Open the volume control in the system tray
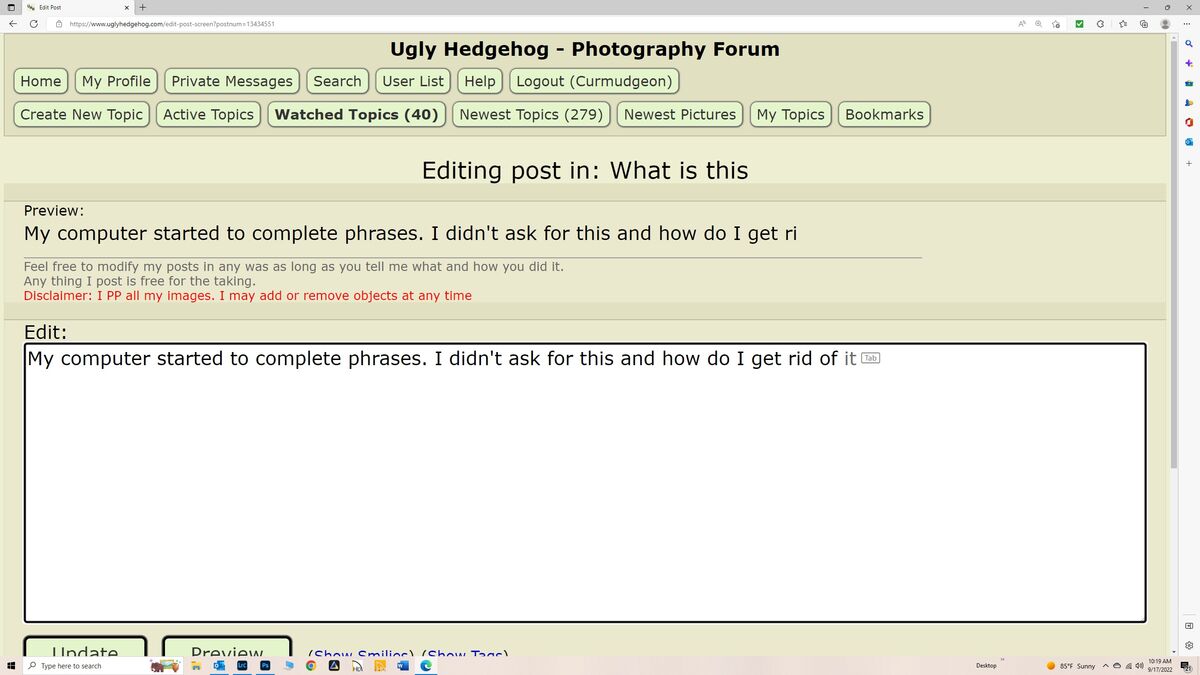 click(x=1138, y=665)
